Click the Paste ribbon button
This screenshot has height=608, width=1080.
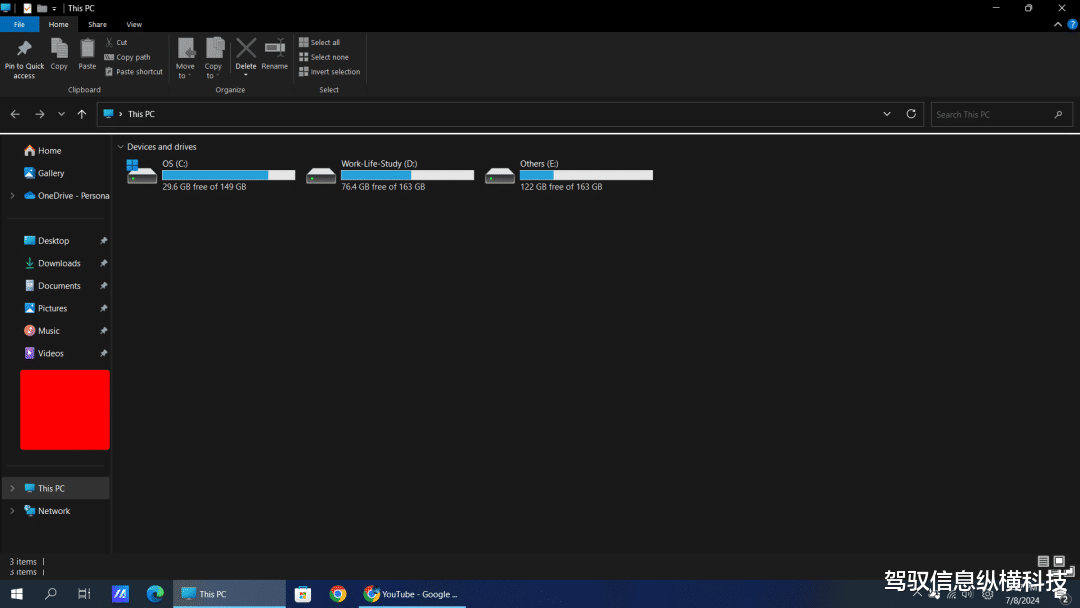(x=87, y=54)
